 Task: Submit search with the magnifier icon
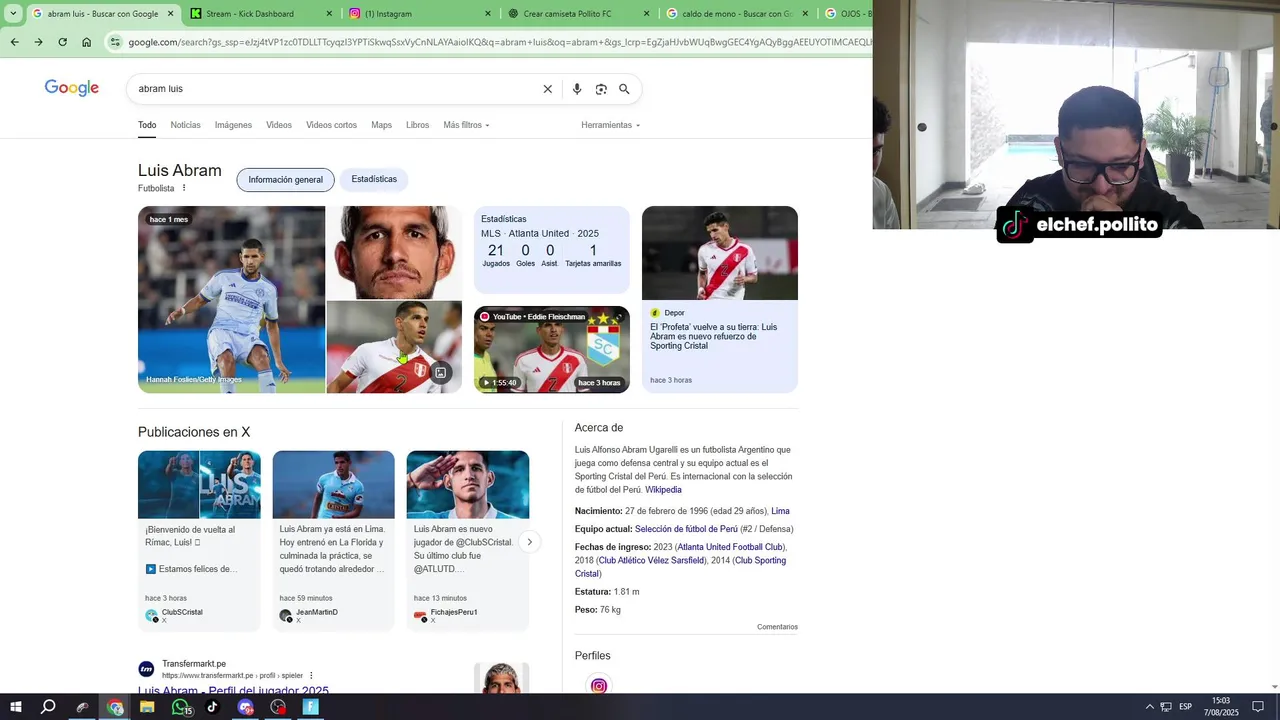tap(624, 89)
